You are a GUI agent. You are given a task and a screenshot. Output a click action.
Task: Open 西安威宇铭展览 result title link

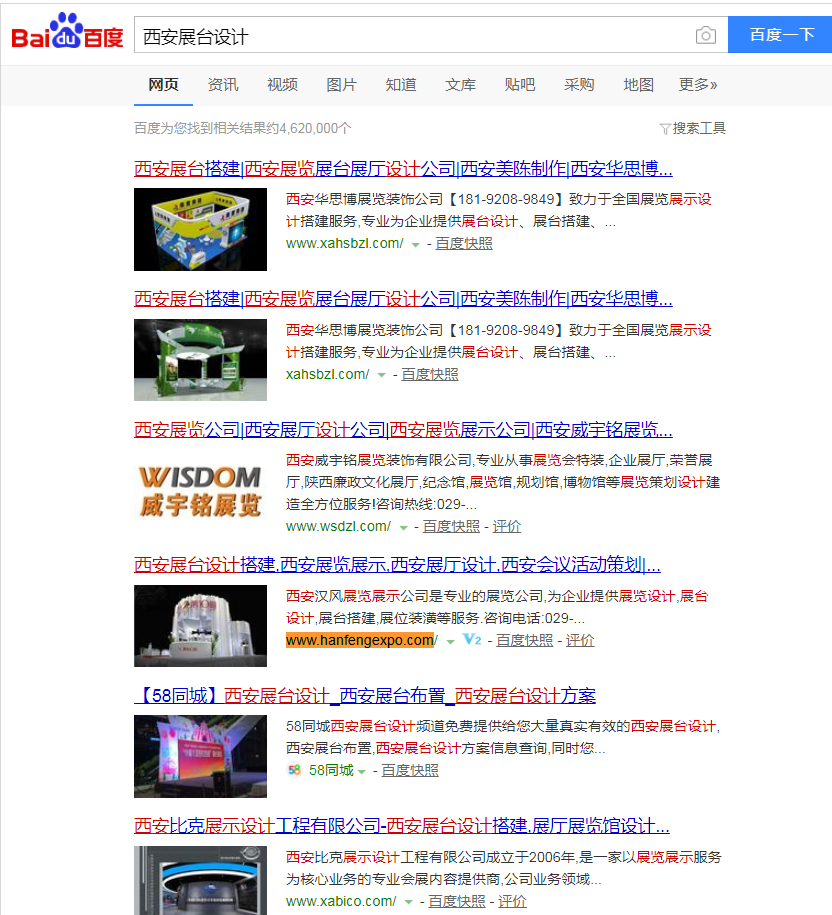[x=403, y=430]
